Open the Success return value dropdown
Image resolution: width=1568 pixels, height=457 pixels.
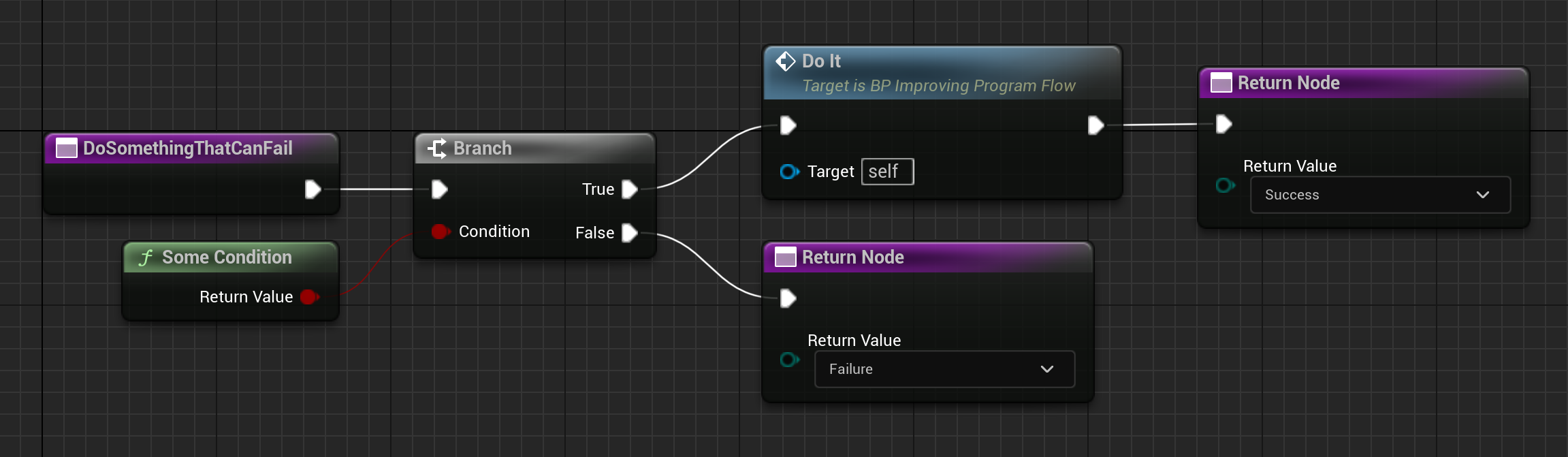(1381, 195)
